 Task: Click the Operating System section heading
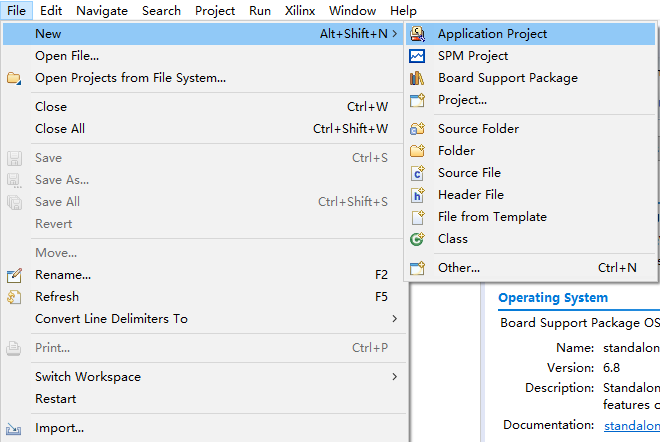[x=553, y=298]
